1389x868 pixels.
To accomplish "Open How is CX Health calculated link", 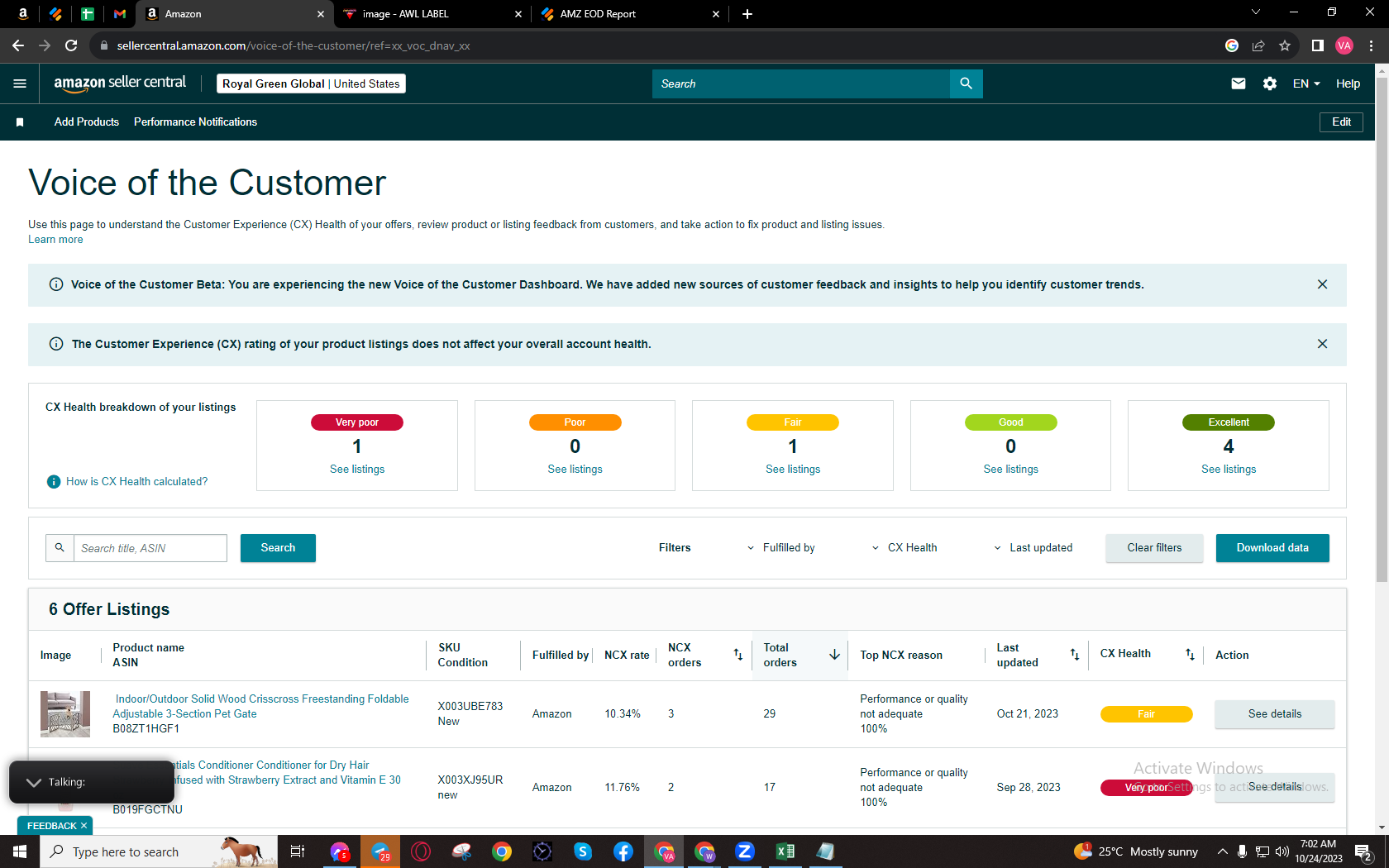I will coord(137,482).
